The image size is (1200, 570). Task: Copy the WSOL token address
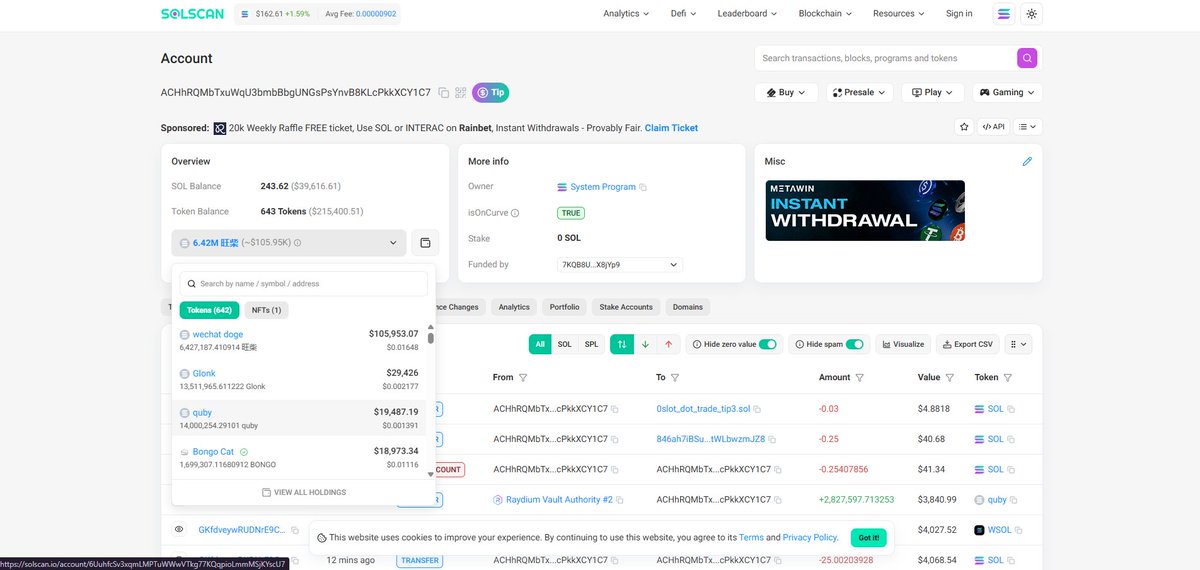pos(1021,530)
